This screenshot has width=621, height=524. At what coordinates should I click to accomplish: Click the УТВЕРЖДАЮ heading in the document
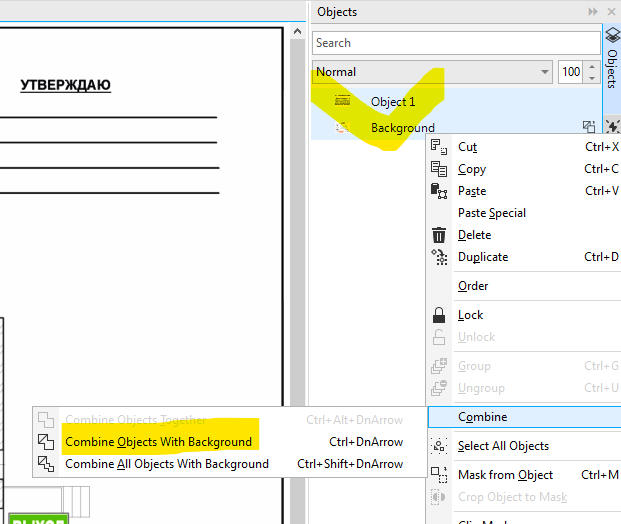point(65,85)
